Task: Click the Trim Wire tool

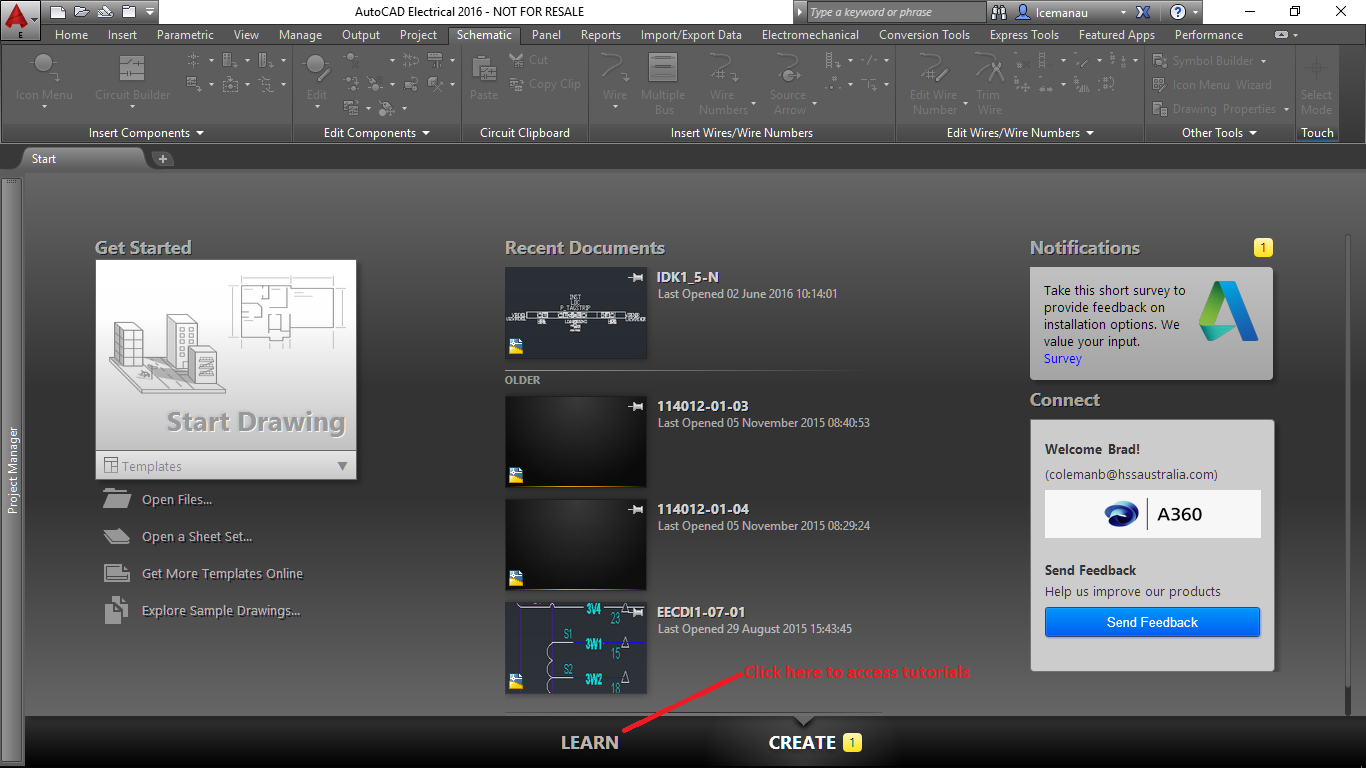Action: [x=989, y=83]
